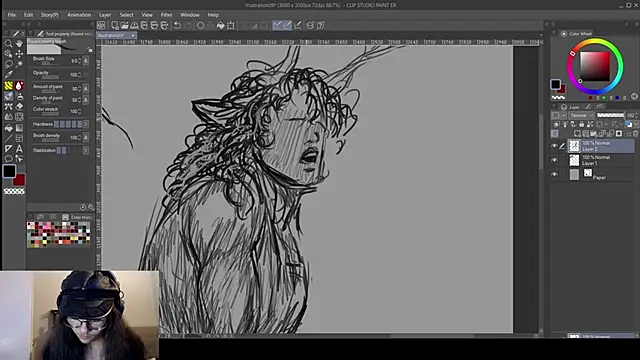The width and height of the screenshot is (640, 360).
Task: Hide the Paper layer eye icon
Action: 554,174
